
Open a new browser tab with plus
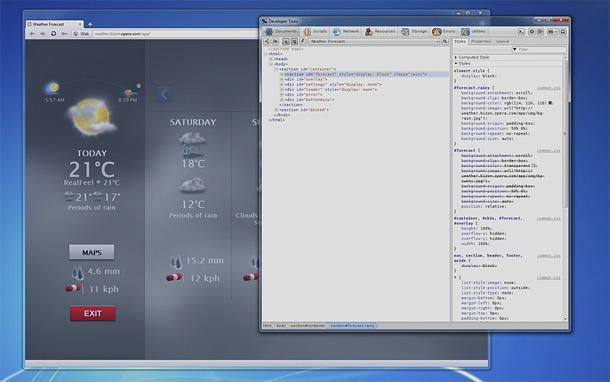click(90, 24)
